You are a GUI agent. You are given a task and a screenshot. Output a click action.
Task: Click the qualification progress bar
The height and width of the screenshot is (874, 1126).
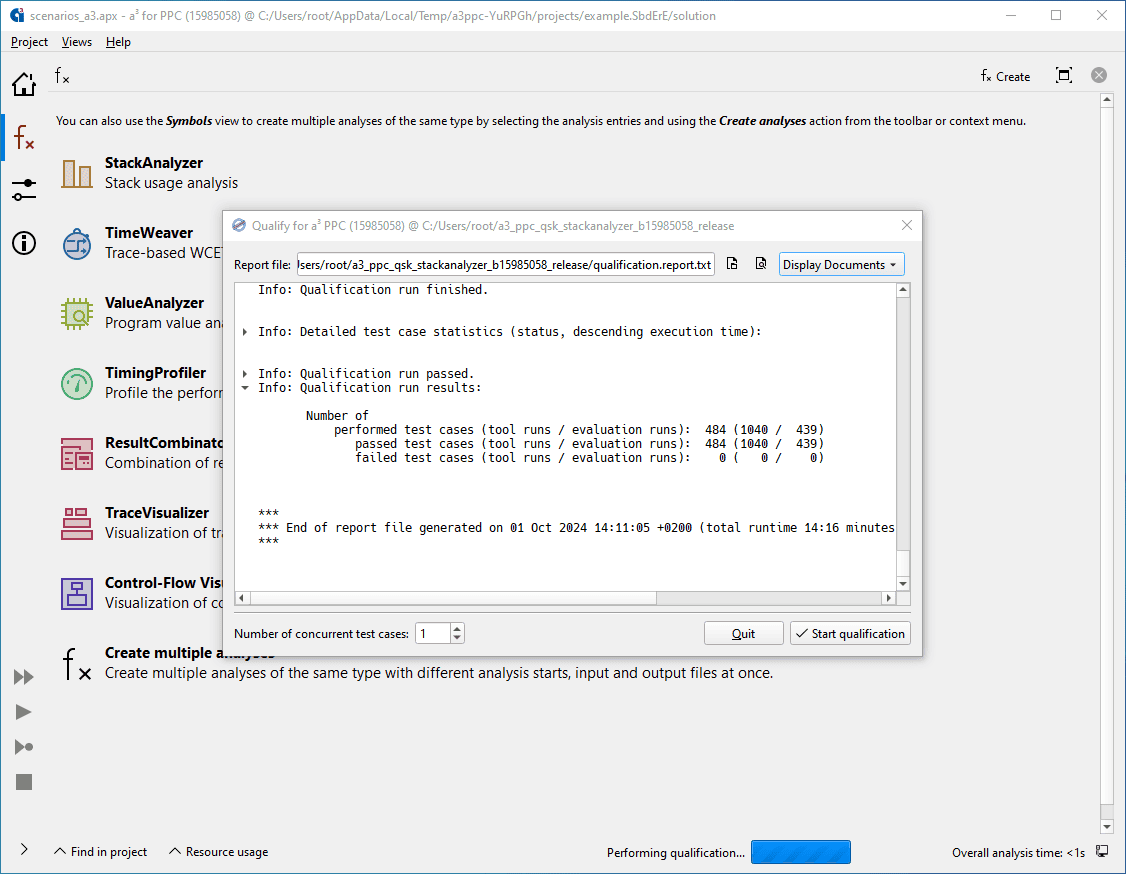click(x=801, y=852)
